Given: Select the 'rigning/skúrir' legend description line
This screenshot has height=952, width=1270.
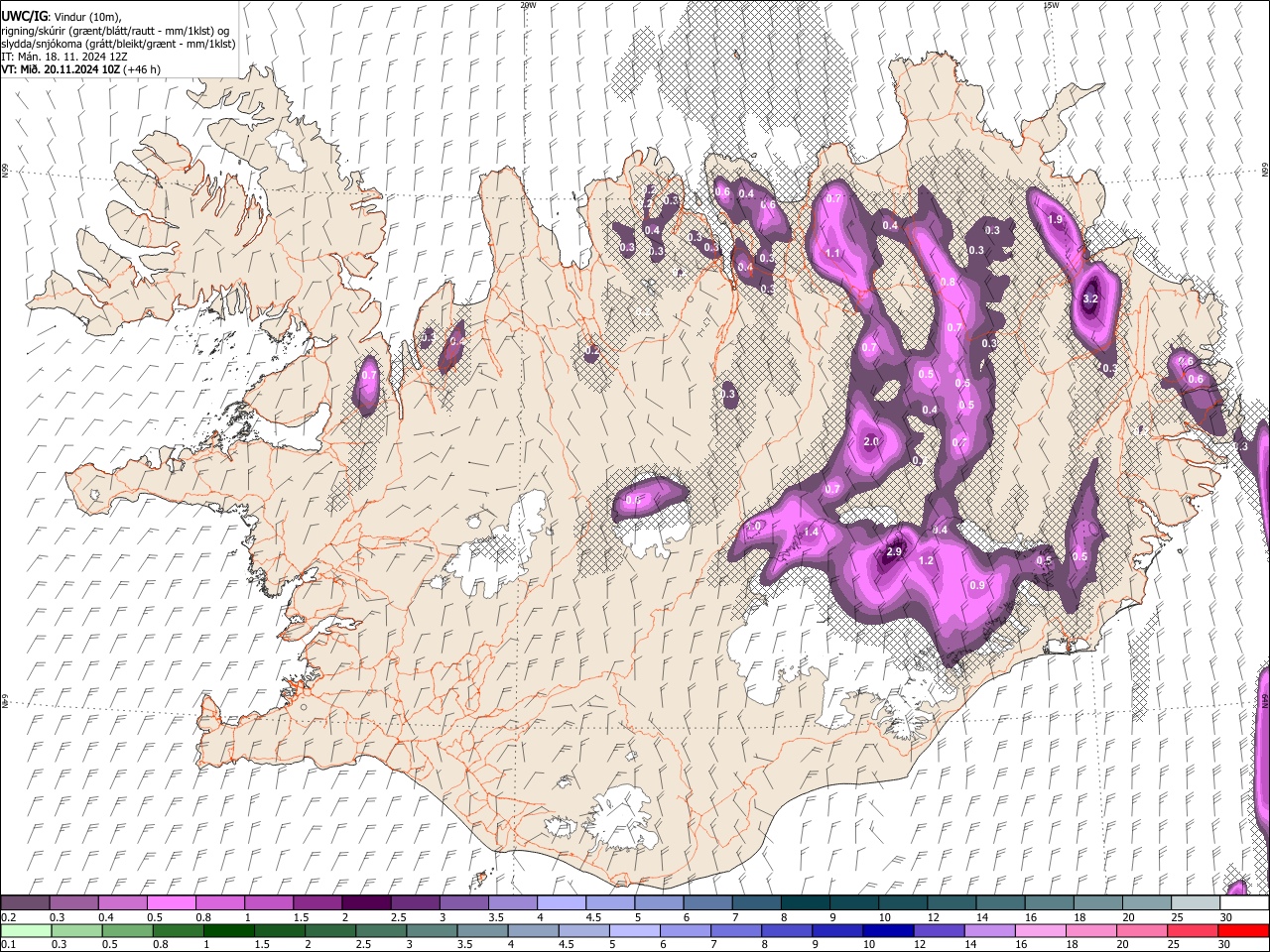Looking at the screenshot, I should (x=115, y=31).
